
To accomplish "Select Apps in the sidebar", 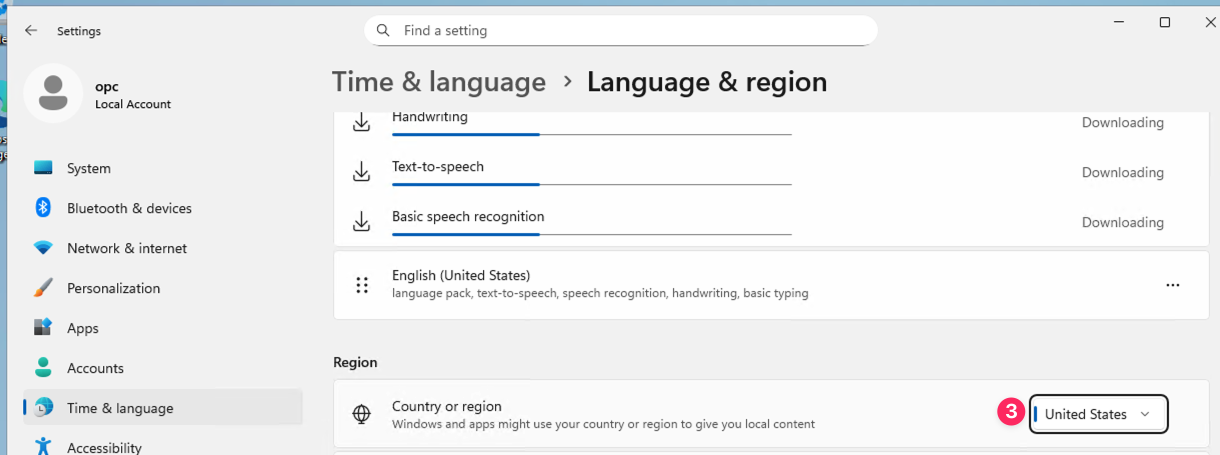I will tap(163, 328).
